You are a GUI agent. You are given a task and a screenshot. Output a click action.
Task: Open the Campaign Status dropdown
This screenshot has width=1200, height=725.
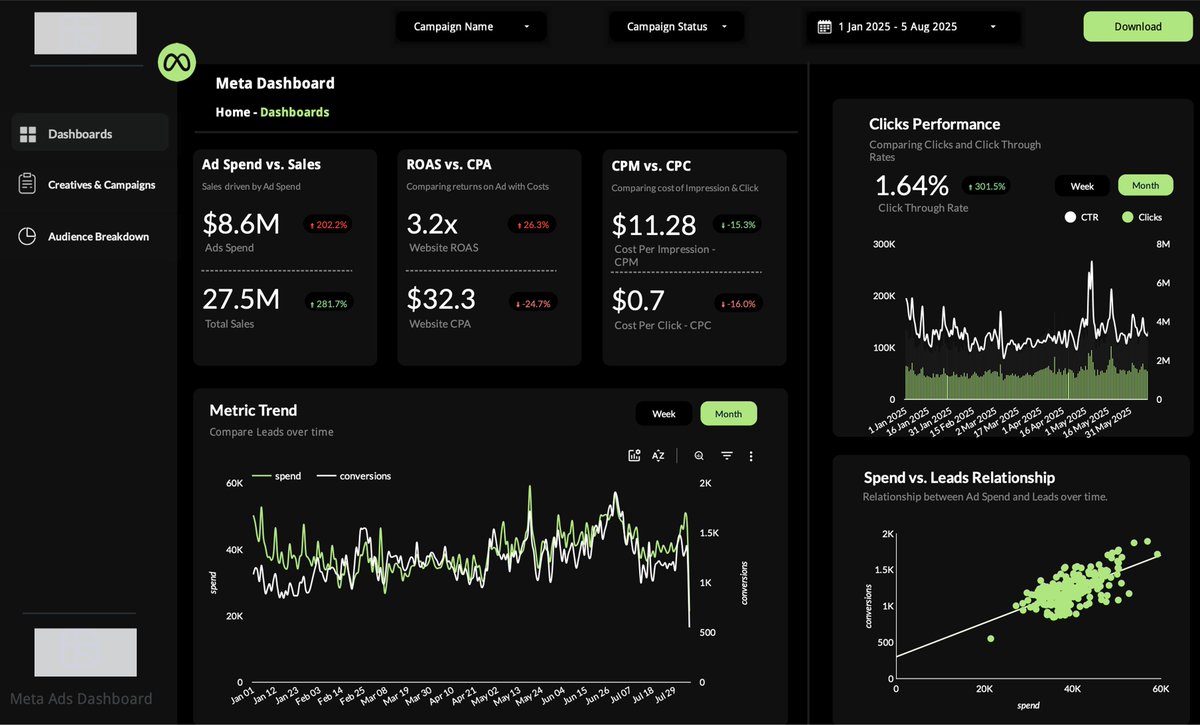676,27
